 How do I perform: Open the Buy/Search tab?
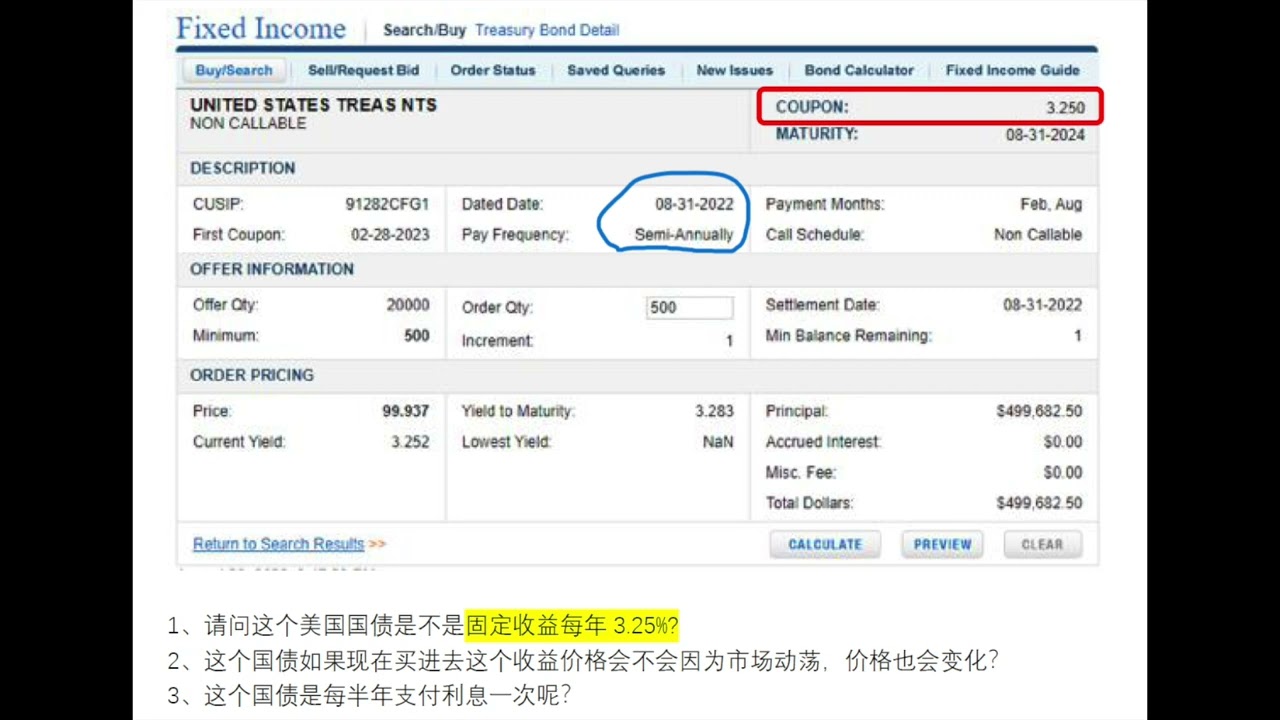click(x=234, y=70)
